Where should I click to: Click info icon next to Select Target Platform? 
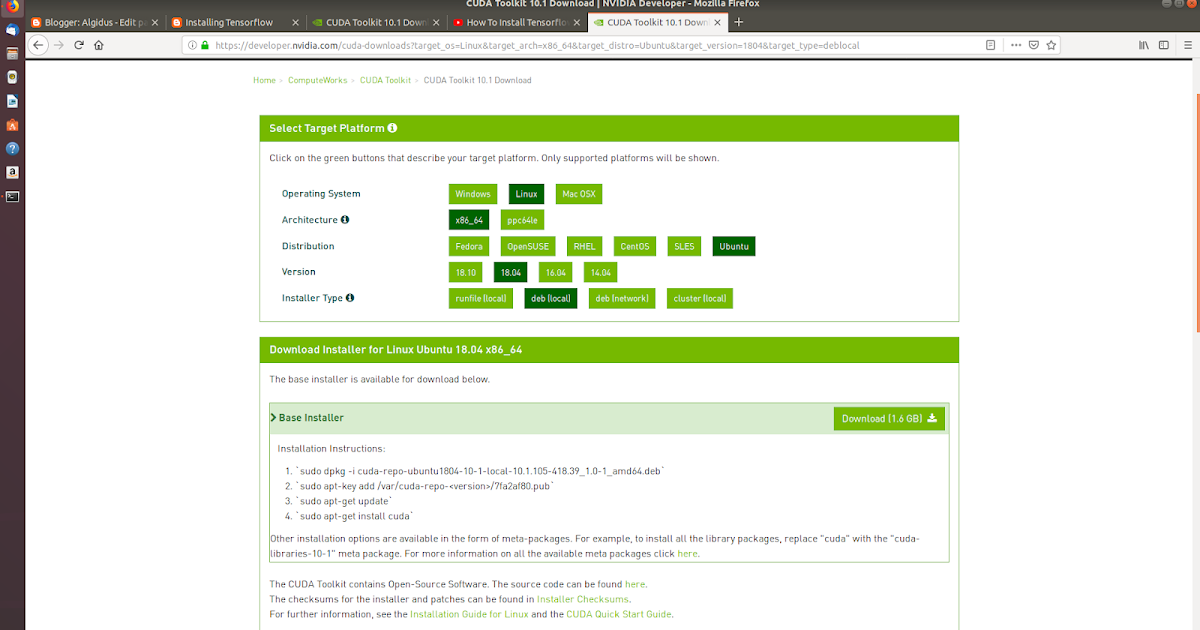393,128
